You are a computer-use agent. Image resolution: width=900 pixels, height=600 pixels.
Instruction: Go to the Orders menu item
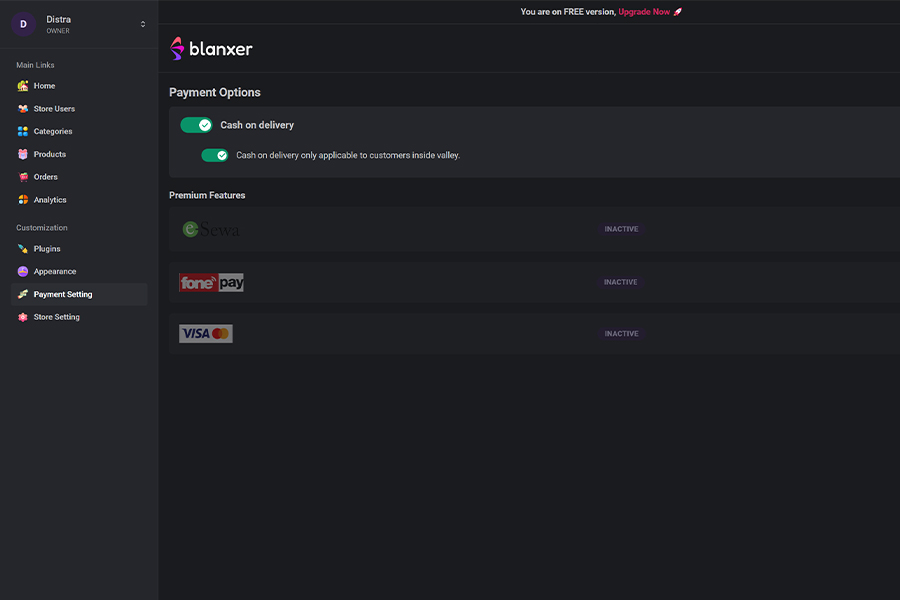(x=45, y=177)
